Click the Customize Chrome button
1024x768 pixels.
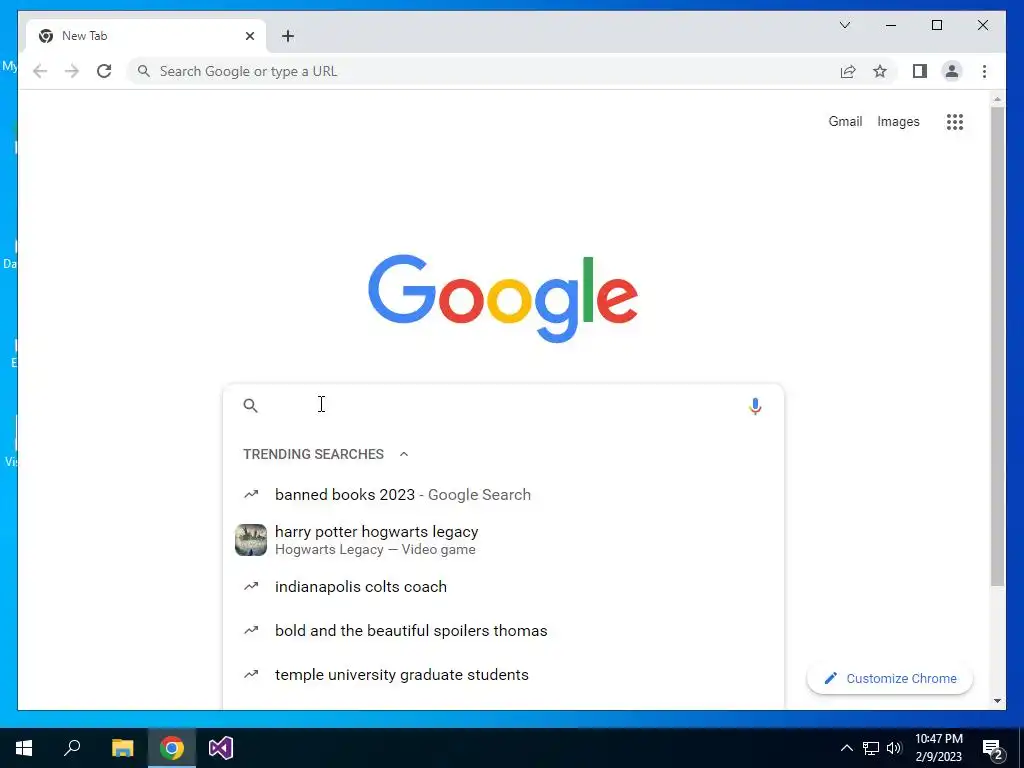pos(889,679)
